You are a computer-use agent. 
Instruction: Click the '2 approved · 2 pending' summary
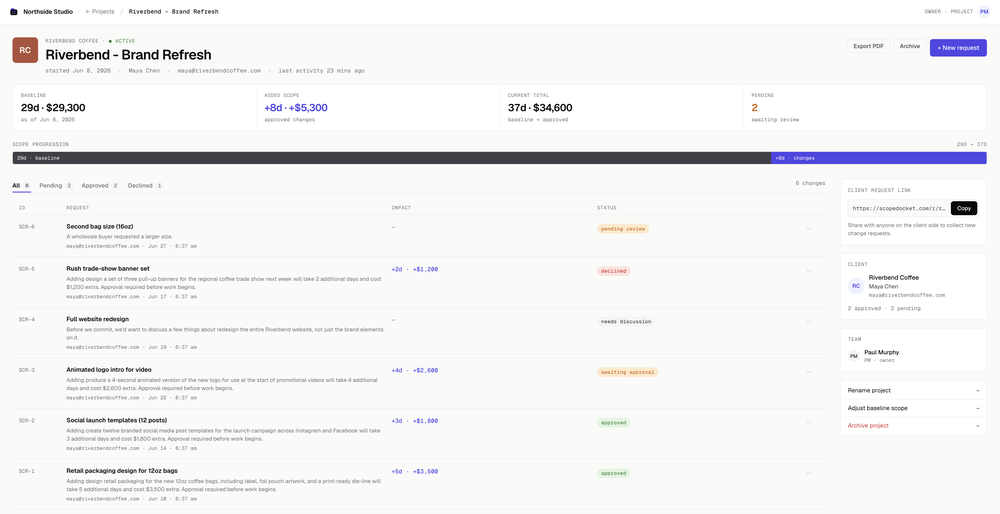click(884, 308)
